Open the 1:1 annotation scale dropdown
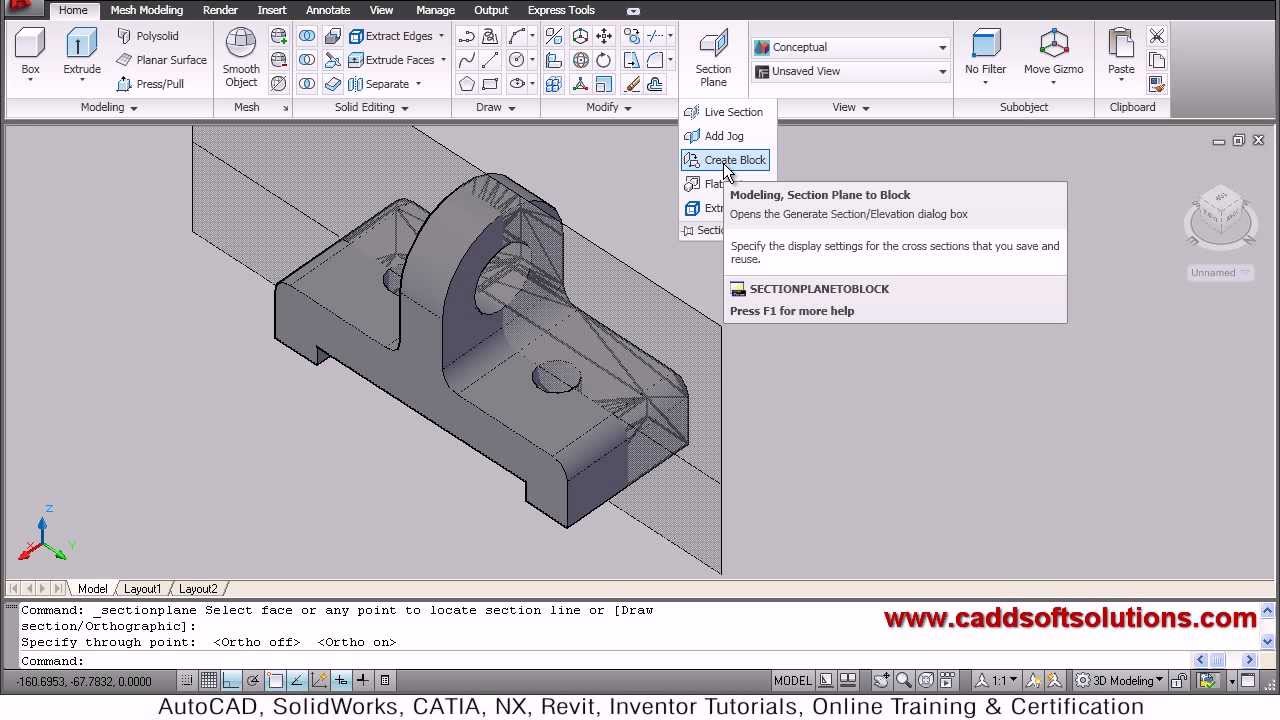Viewport: 1280px width, 720px height. 998,681
